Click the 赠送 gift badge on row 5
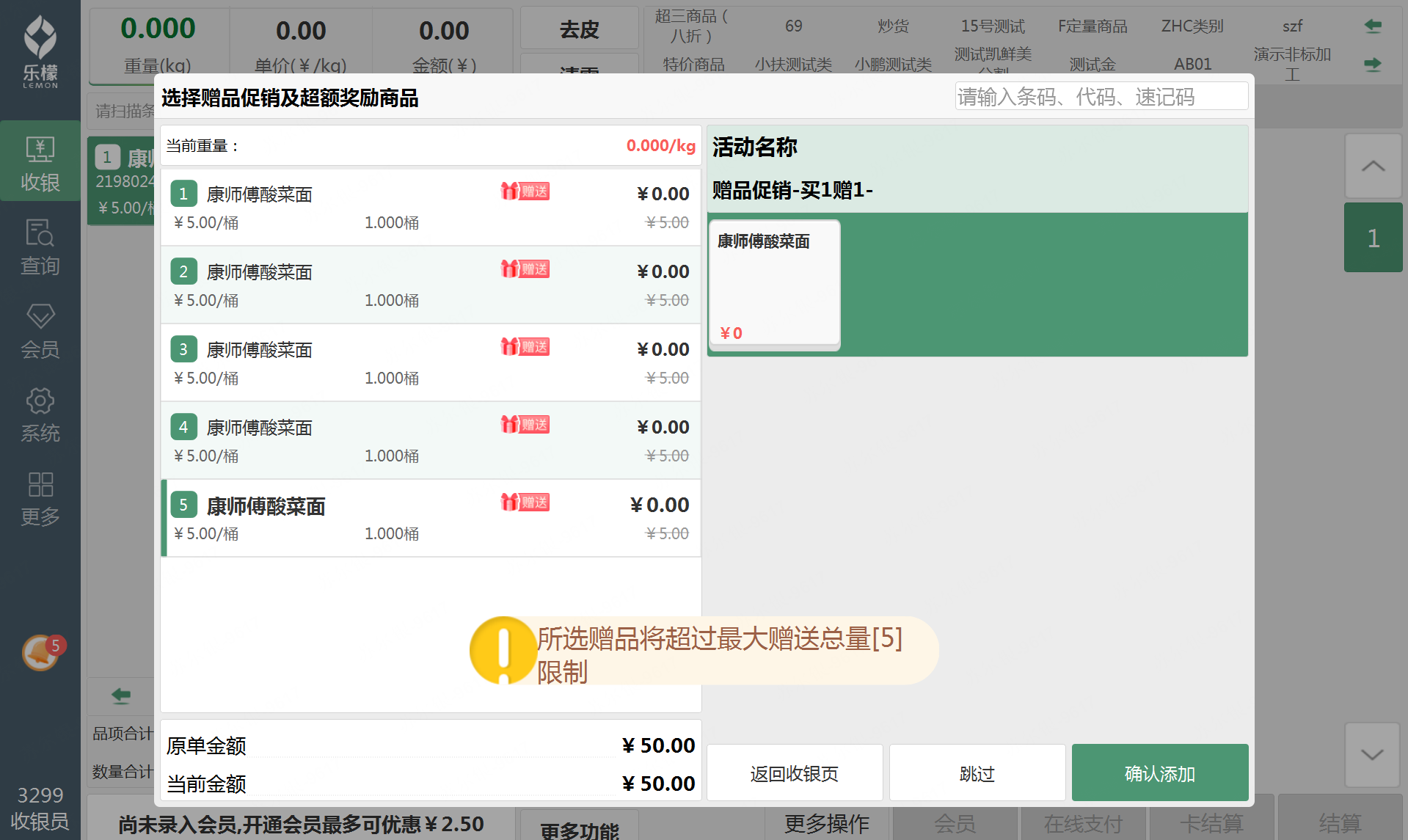Image resolution: width=1408 pixels, height=840 pixels. [x=525, y=503]
